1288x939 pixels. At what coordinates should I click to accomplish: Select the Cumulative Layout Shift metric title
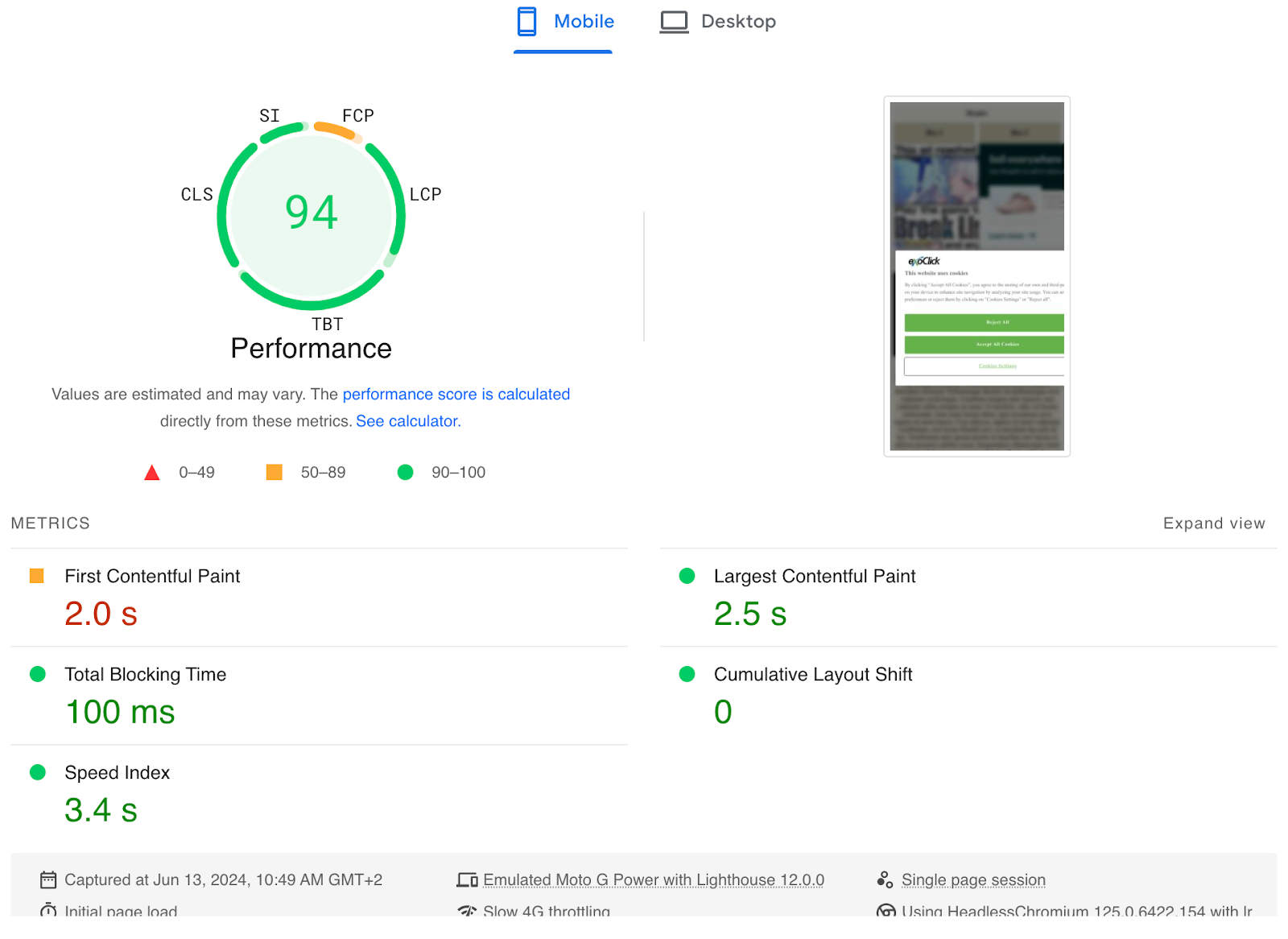813,675
